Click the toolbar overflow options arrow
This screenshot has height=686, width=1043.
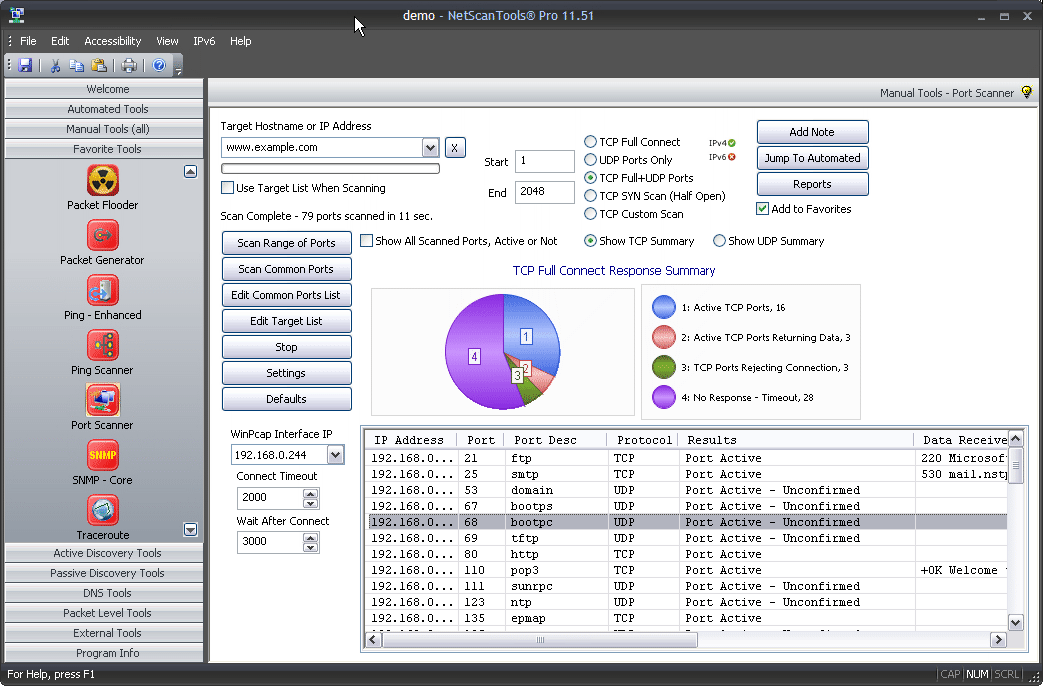[x=178, y=67]
